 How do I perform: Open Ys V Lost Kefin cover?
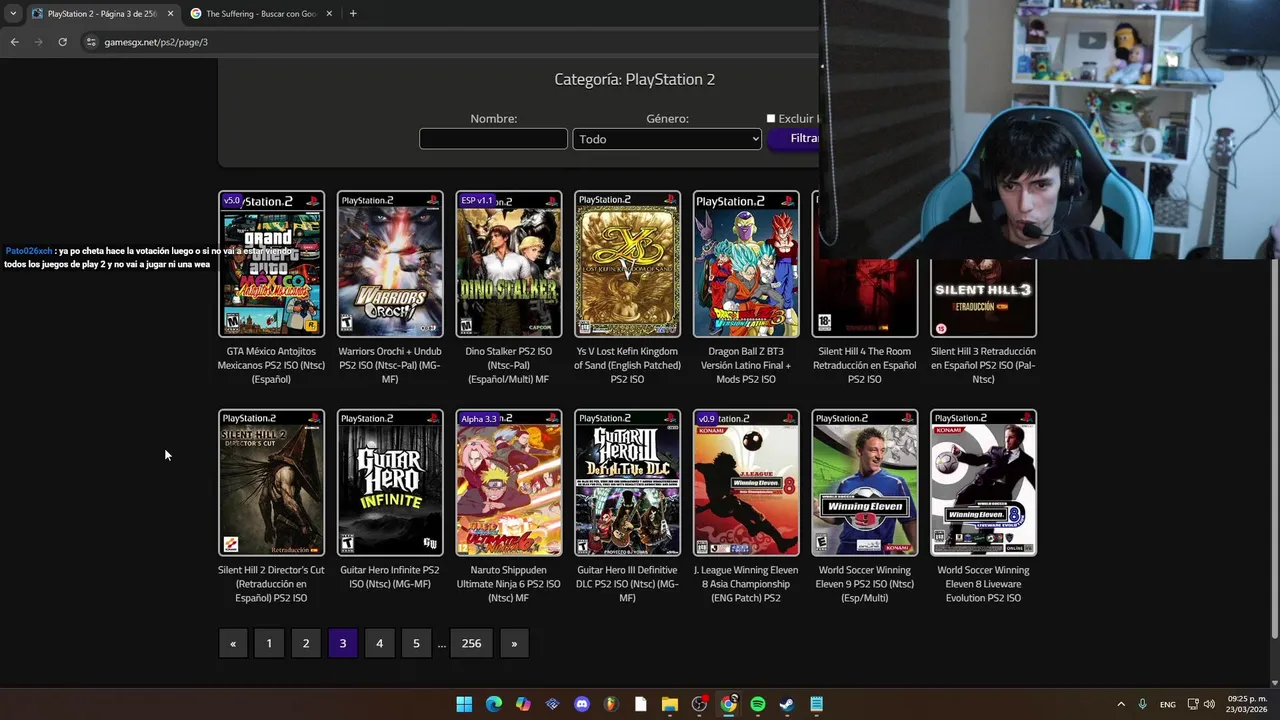tap(627, 264)
